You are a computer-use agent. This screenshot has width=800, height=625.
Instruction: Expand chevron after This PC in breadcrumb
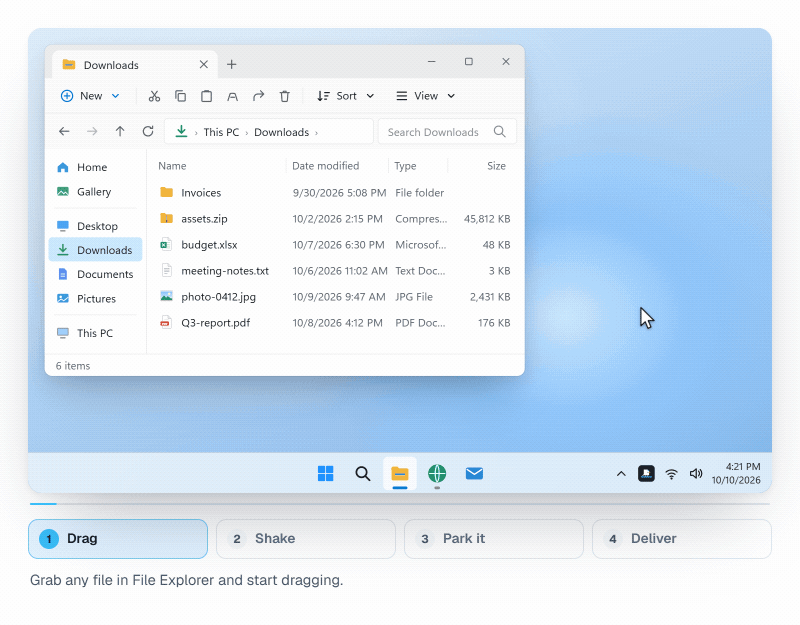pyautogui.click(x=246, y=133)
